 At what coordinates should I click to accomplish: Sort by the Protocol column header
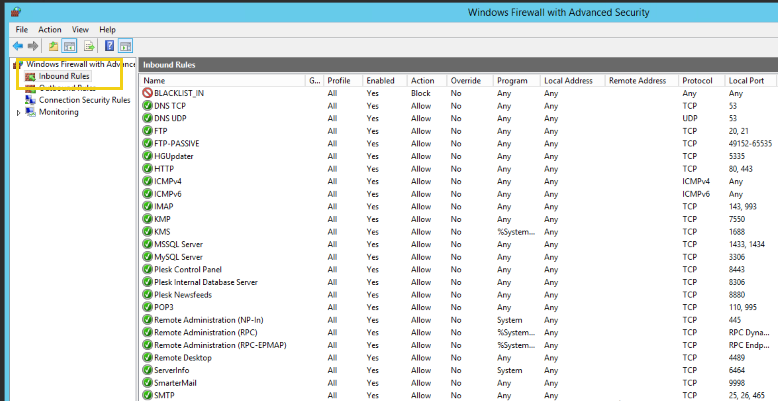pos(702,80)
